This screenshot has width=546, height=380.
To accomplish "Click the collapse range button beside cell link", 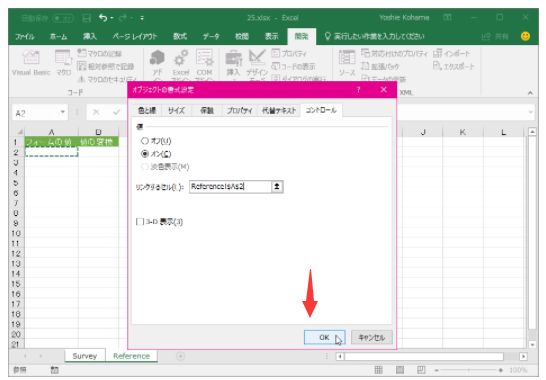I will [x=277, y=187].
